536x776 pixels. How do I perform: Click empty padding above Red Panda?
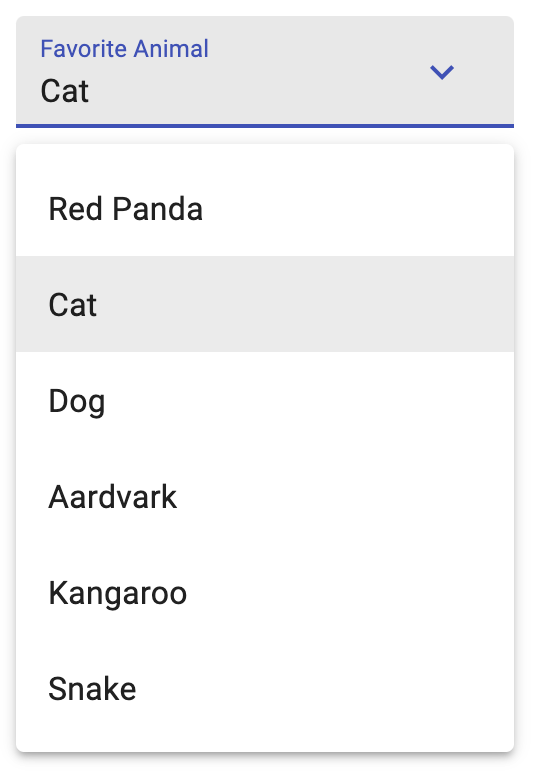pos(265,152)
